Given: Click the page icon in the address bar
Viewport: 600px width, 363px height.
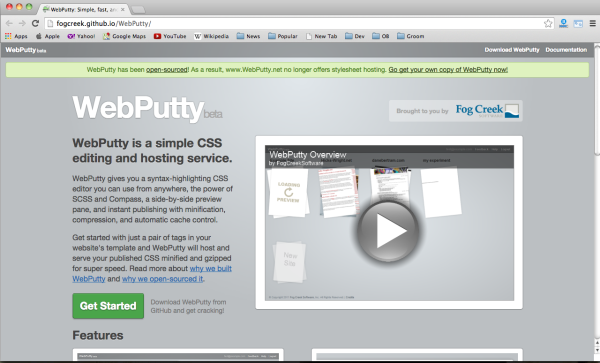Looking at the screenshot, I should [50, 24].
